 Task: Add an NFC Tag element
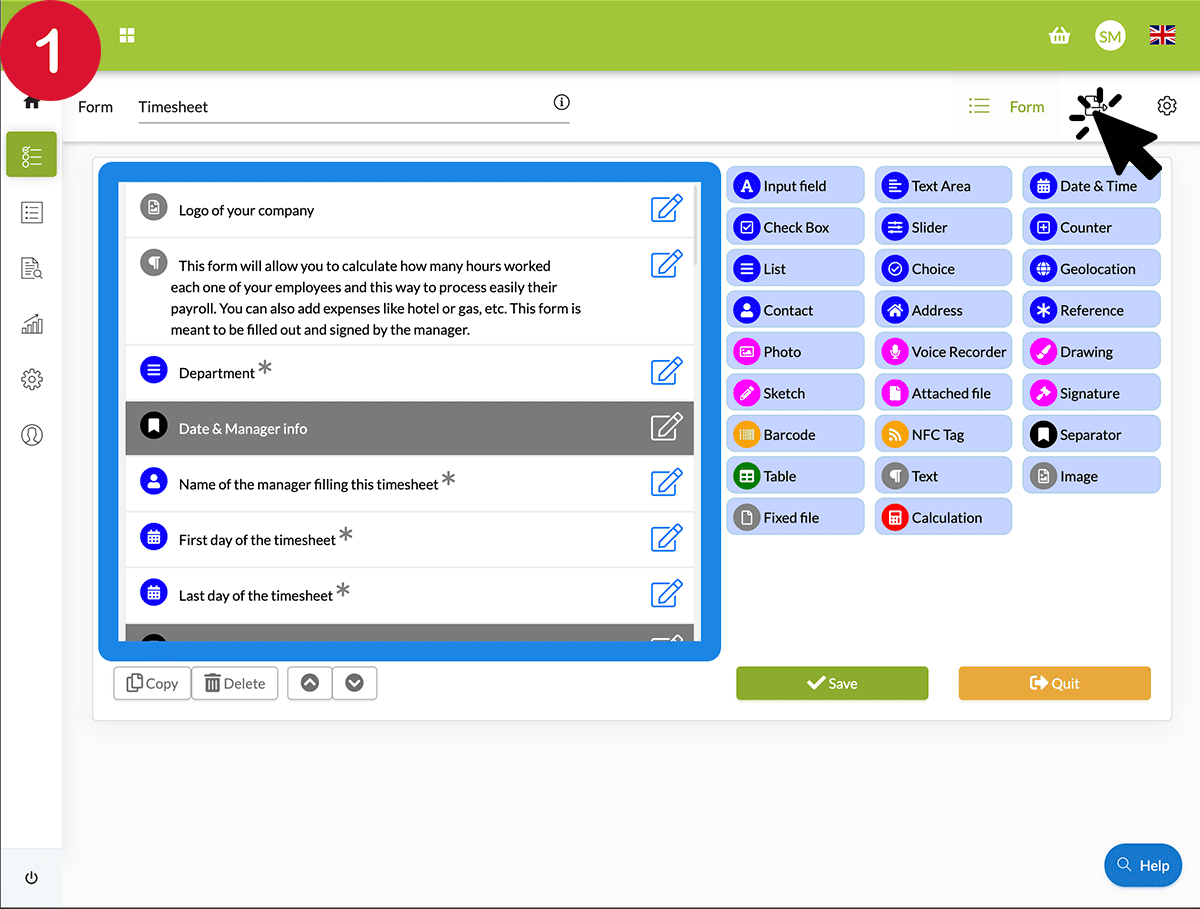pyautogui.click(x=943, y=435)
